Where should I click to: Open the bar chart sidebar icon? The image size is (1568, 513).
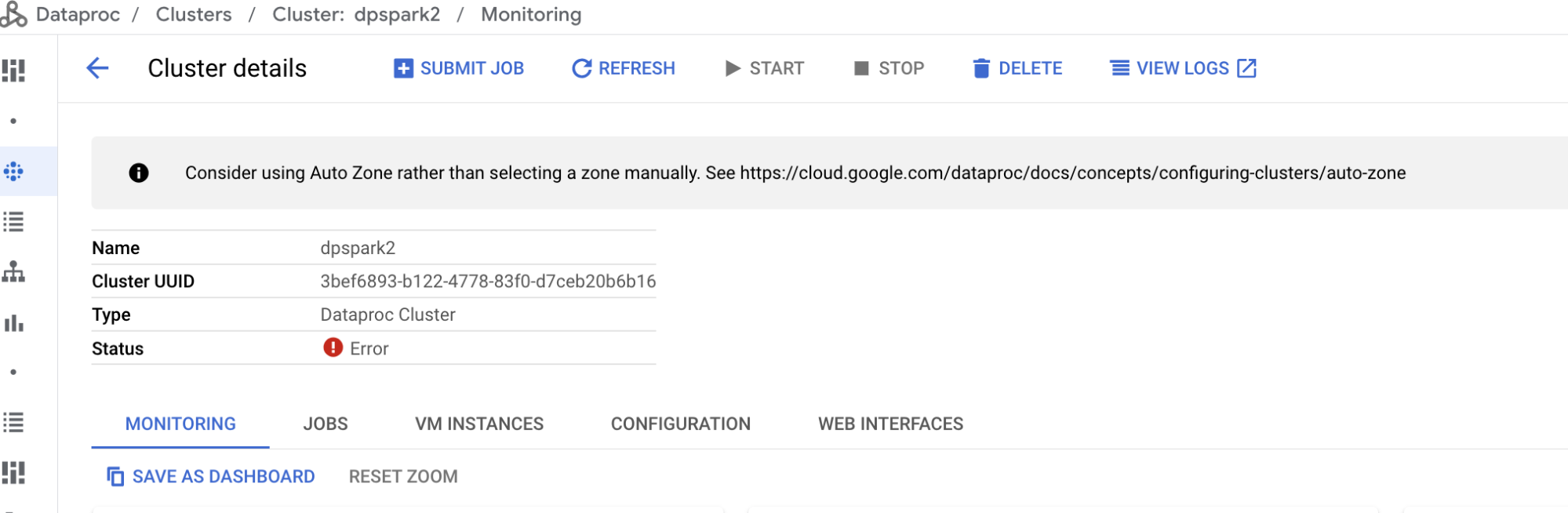[13, 322]
